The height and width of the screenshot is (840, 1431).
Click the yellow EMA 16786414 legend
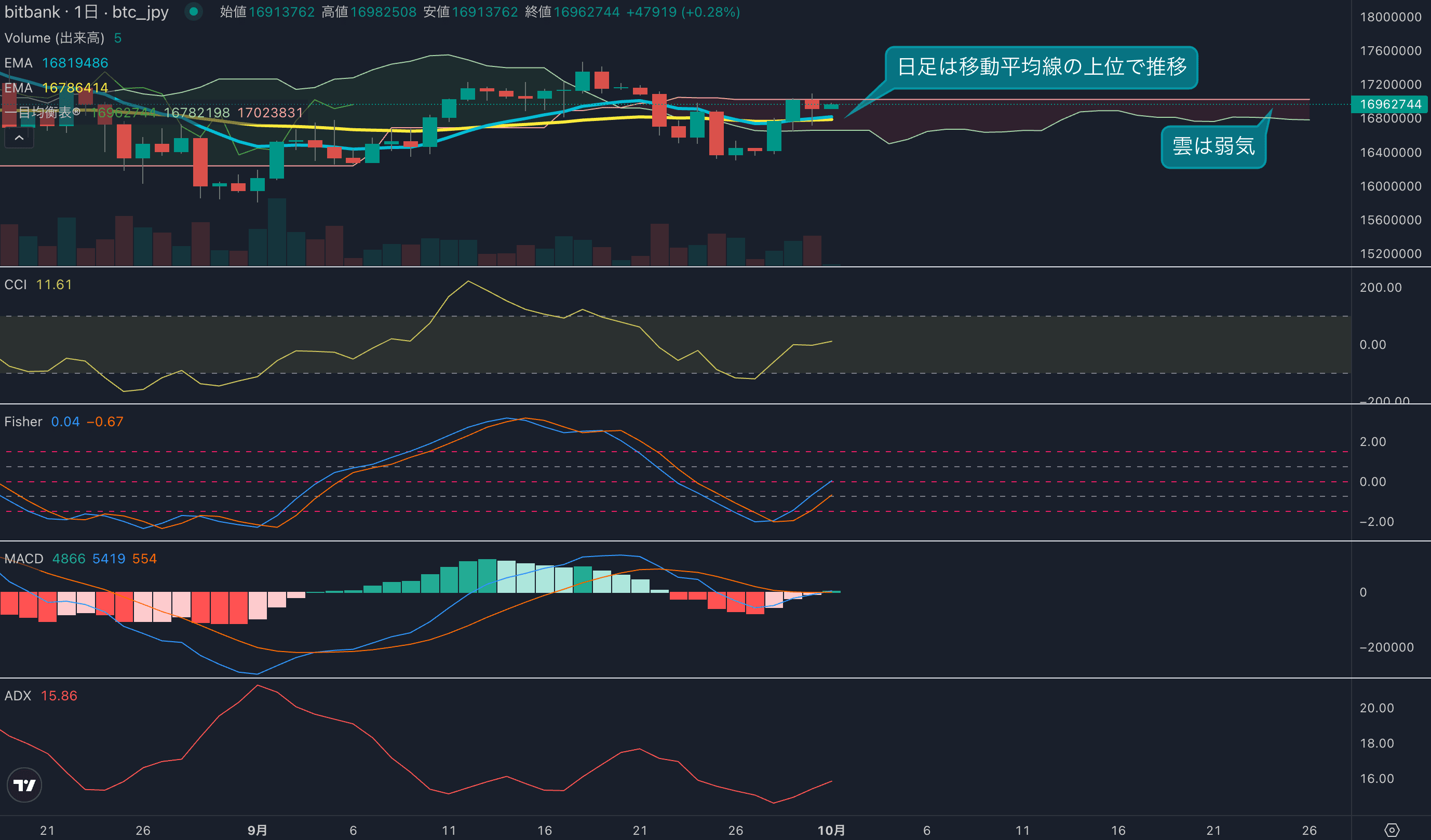pyautogui.click(x=56, y=88)
